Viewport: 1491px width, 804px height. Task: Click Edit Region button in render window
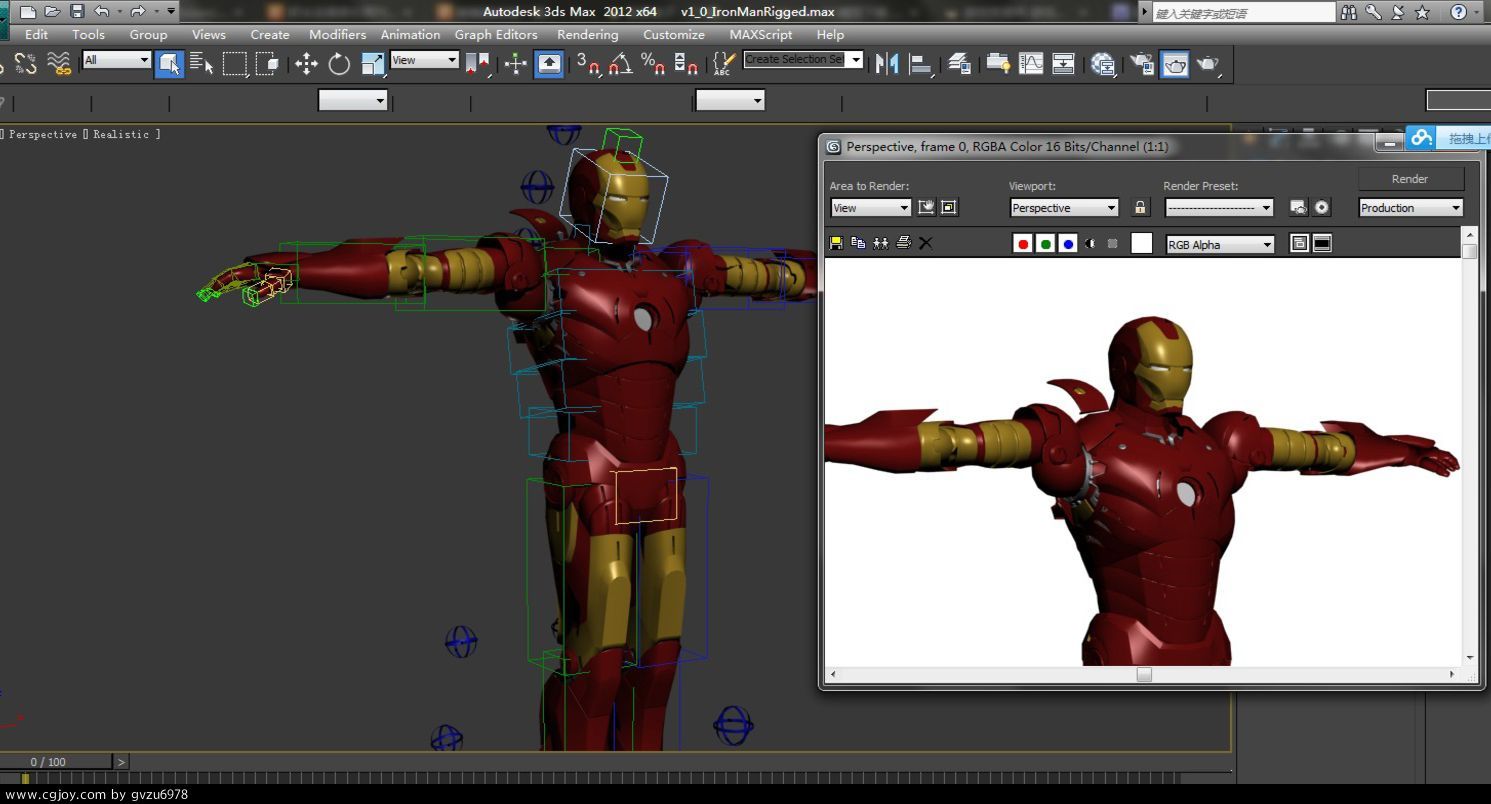927,207
